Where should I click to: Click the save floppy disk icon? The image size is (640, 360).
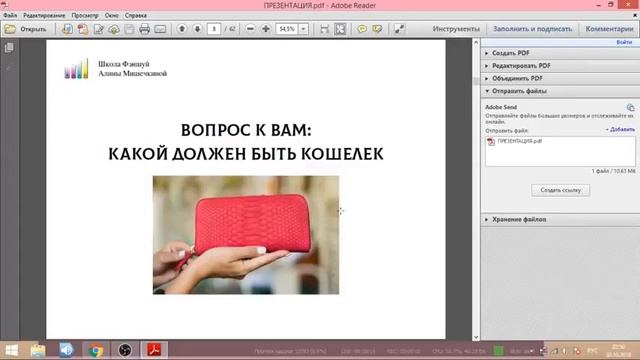129,29
